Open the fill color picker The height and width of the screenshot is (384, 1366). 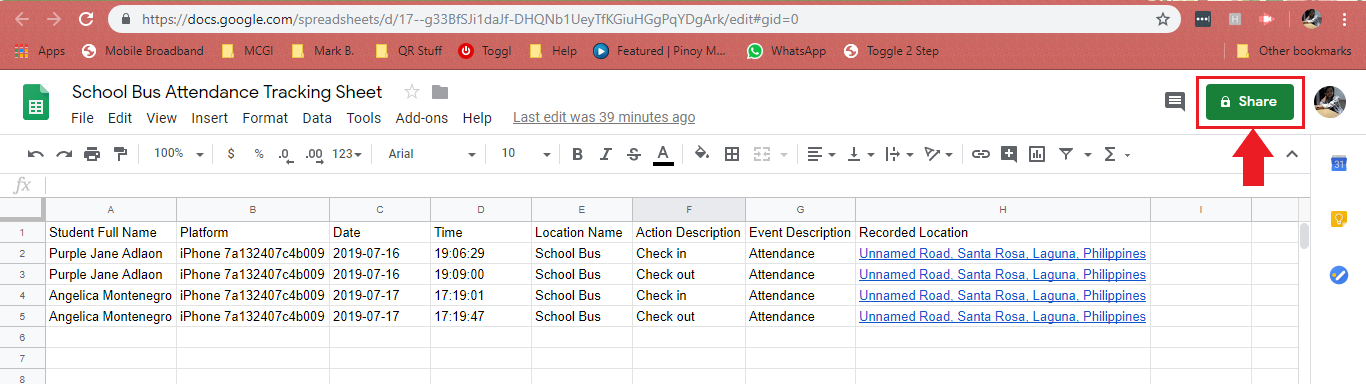point(701,154)
